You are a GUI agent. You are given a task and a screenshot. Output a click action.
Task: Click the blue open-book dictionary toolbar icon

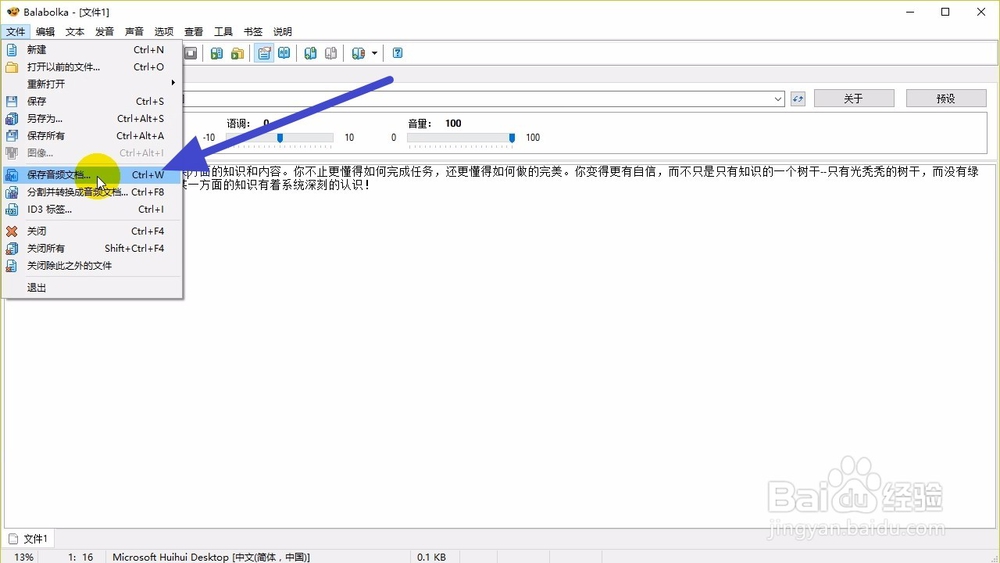coord(284,54)
